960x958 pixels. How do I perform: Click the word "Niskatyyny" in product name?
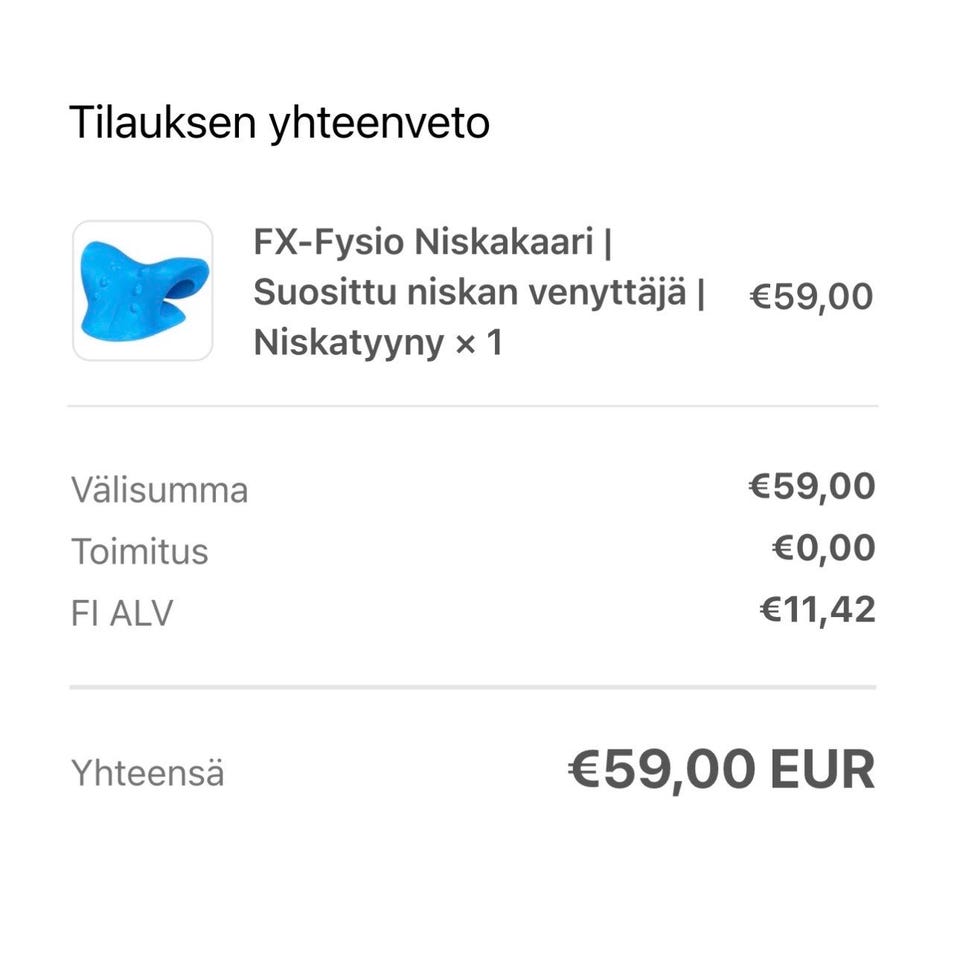pyautogui.click(x=348, y=343)
